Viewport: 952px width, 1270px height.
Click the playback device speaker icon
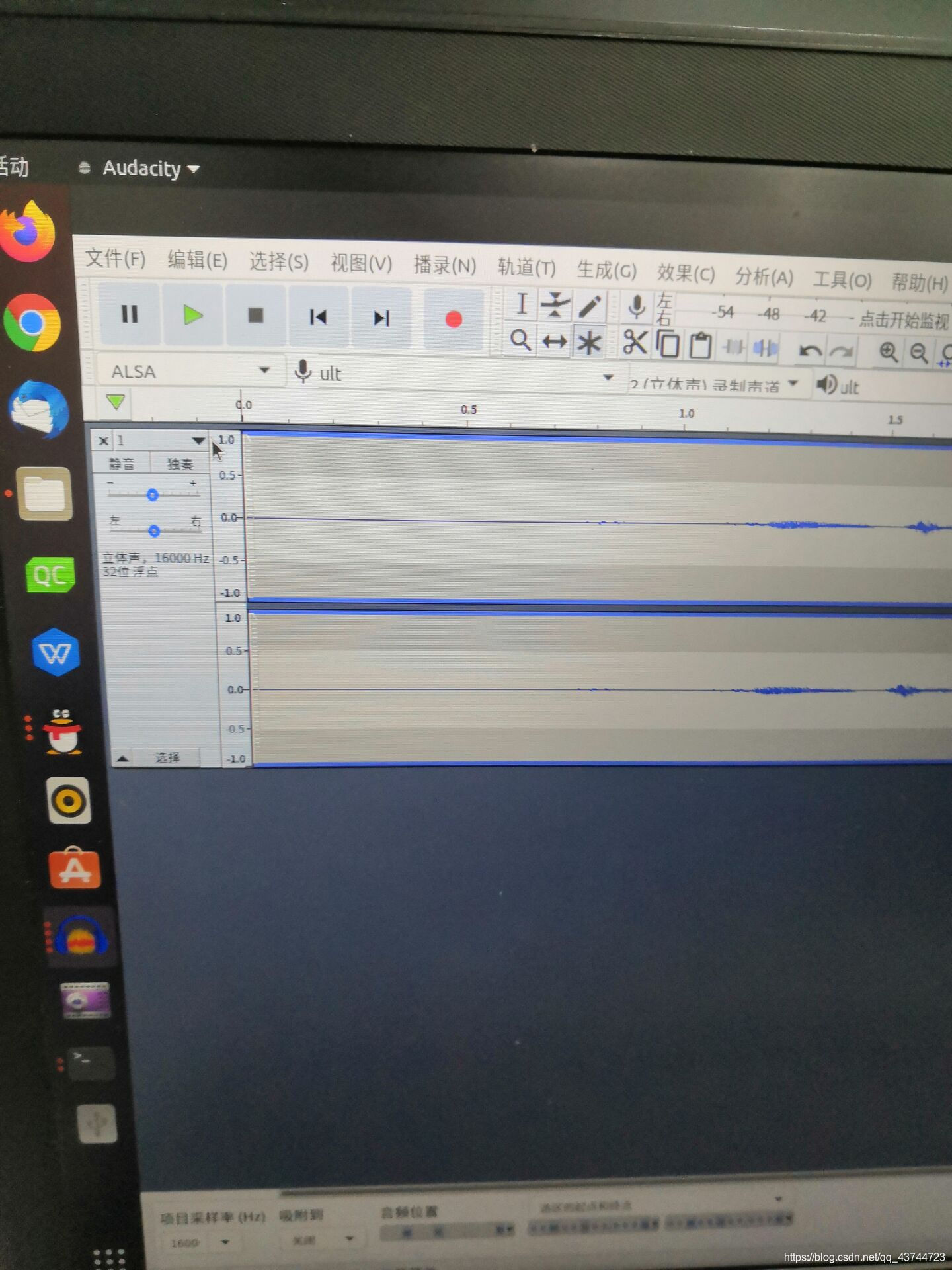click(826, 385)
